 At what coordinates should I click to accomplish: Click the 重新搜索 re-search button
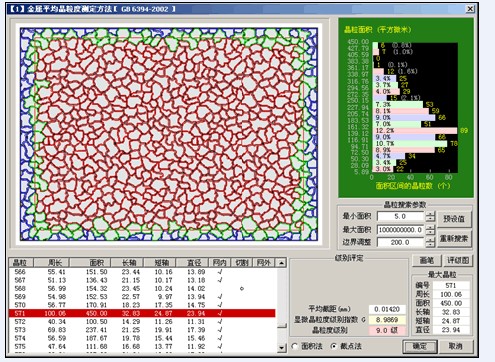tap(454, 239)
